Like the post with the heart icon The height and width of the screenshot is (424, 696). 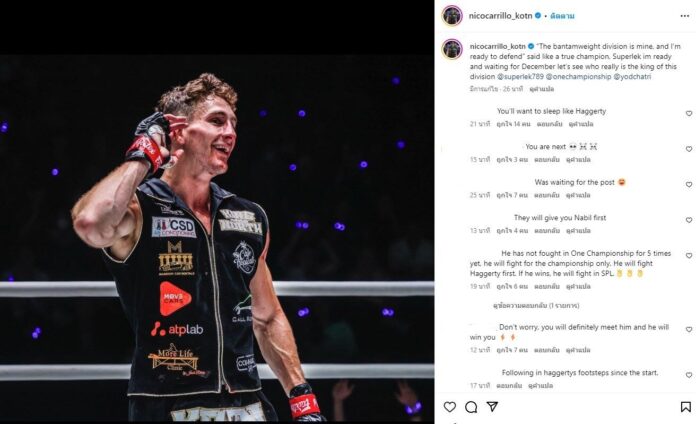pos(450,406)
